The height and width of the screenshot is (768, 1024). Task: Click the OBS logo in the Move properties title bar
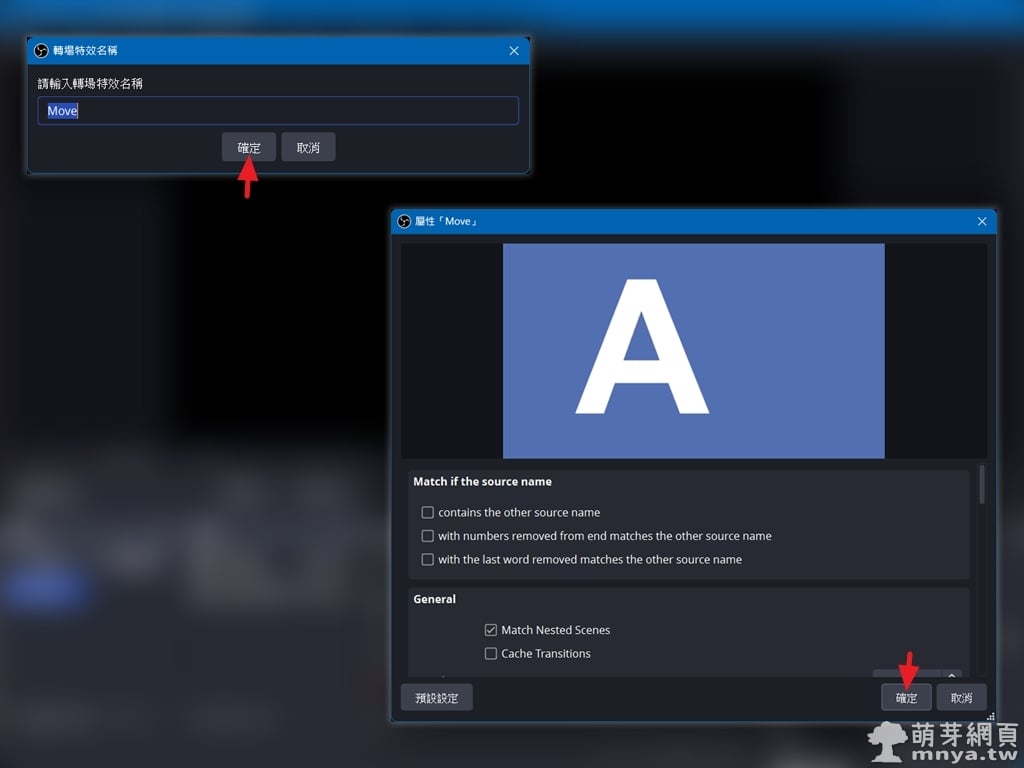point(404,221)
